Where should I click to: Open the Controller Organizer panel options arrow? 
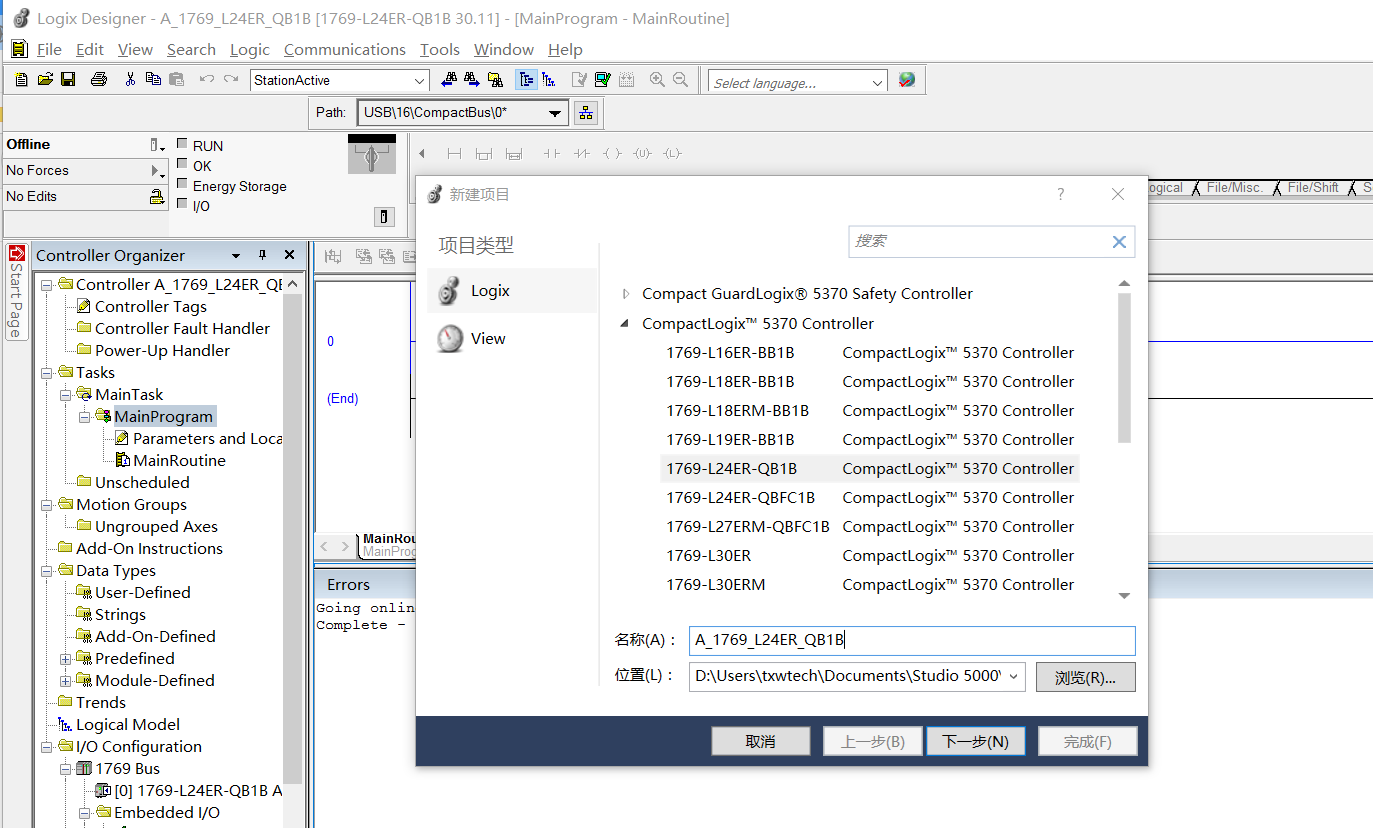[x=236, y=255]
